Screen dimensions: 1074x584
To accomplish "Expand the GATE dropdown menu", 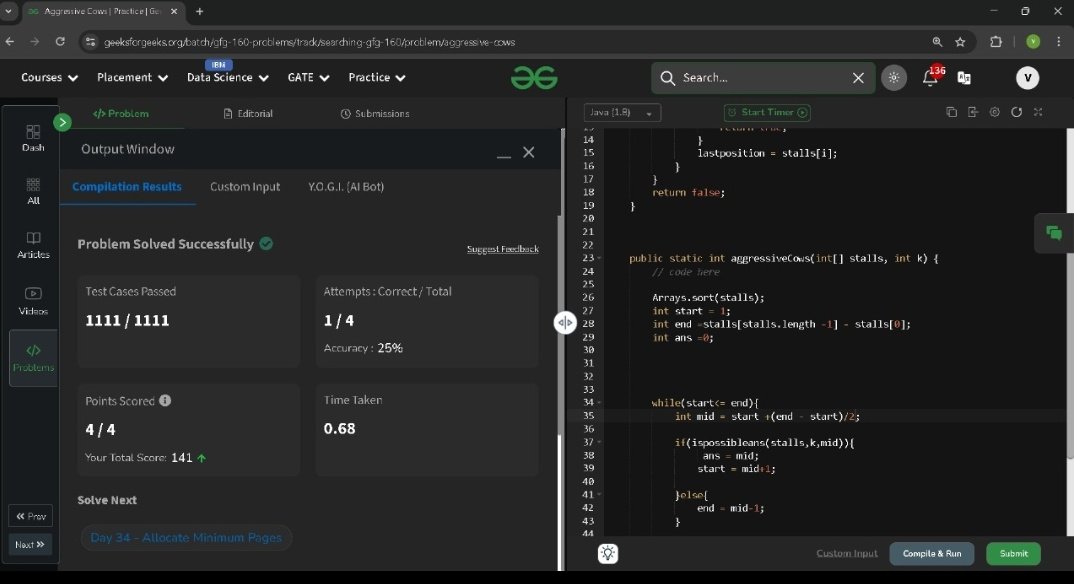I will point(308,77).
